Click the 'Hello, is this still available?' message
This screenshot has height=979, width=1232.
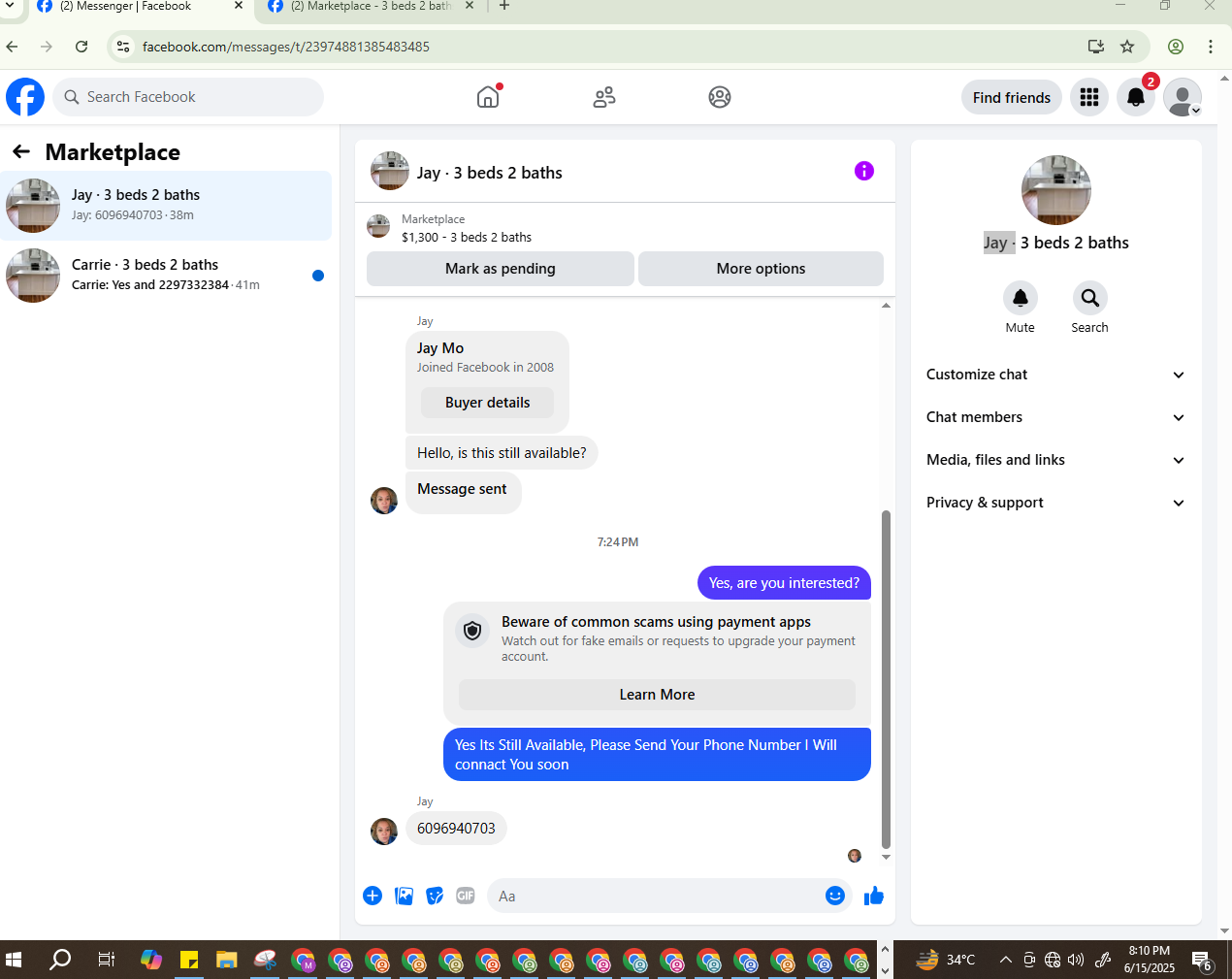tap(502, 453)
